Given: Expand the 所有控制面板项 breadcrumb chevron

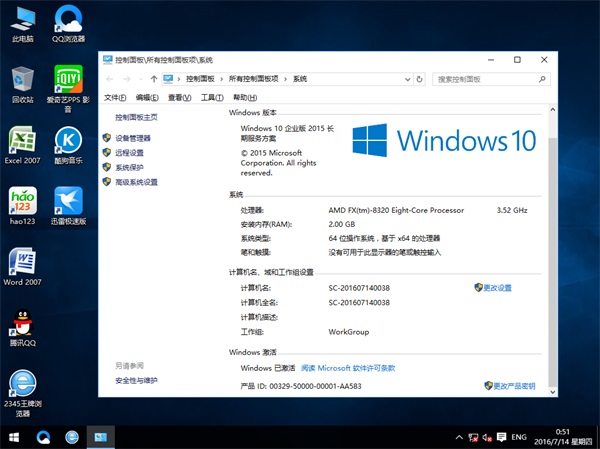Looking at the screenshot, I should [x=286, y=78].
